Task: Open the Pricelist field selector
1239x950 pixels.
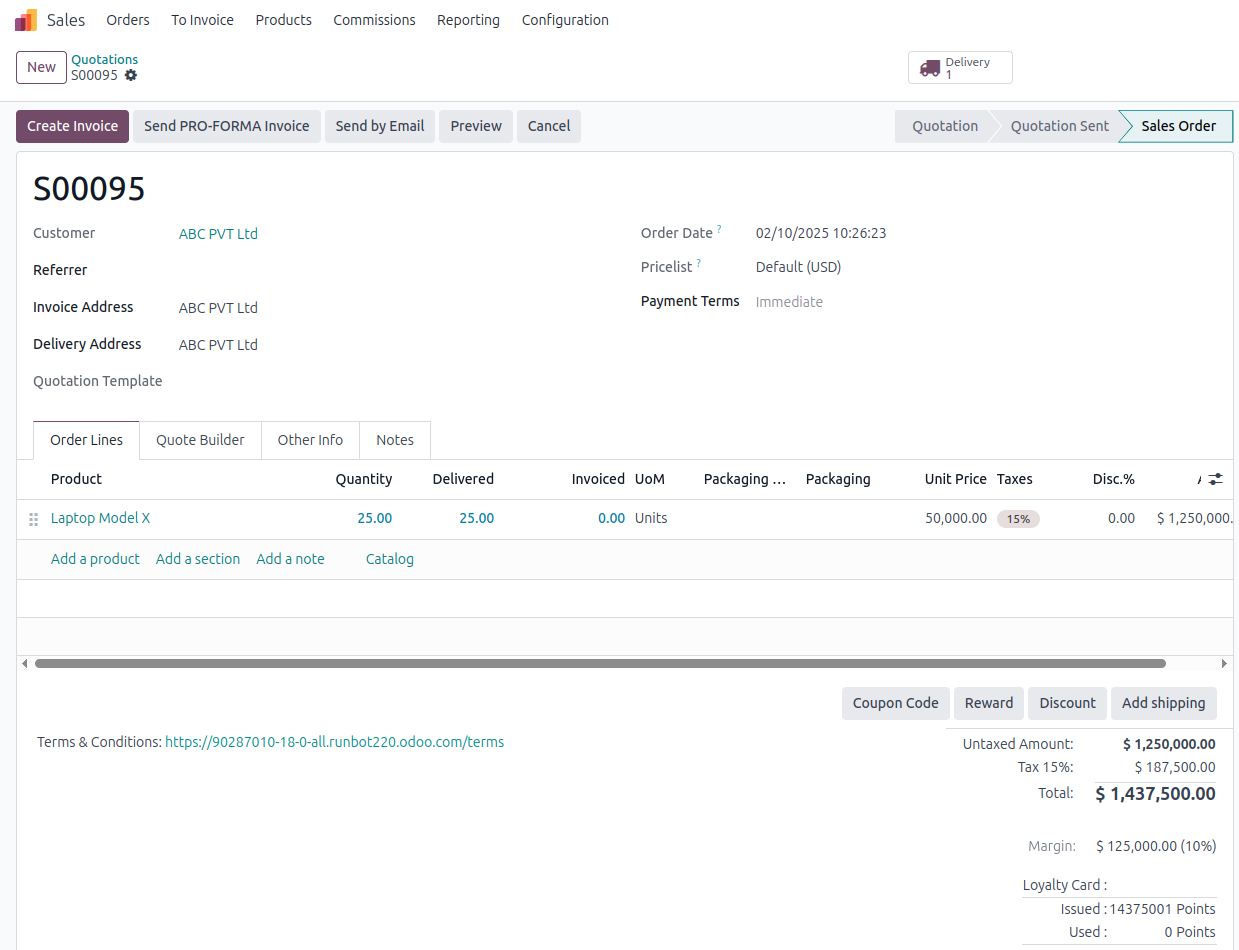Action: coord(798,267)
